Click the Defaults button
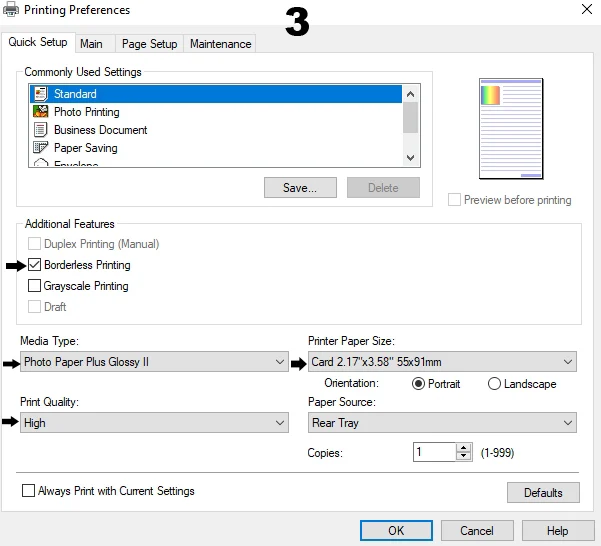Screen dimensions: 601x546 point(543,492)
